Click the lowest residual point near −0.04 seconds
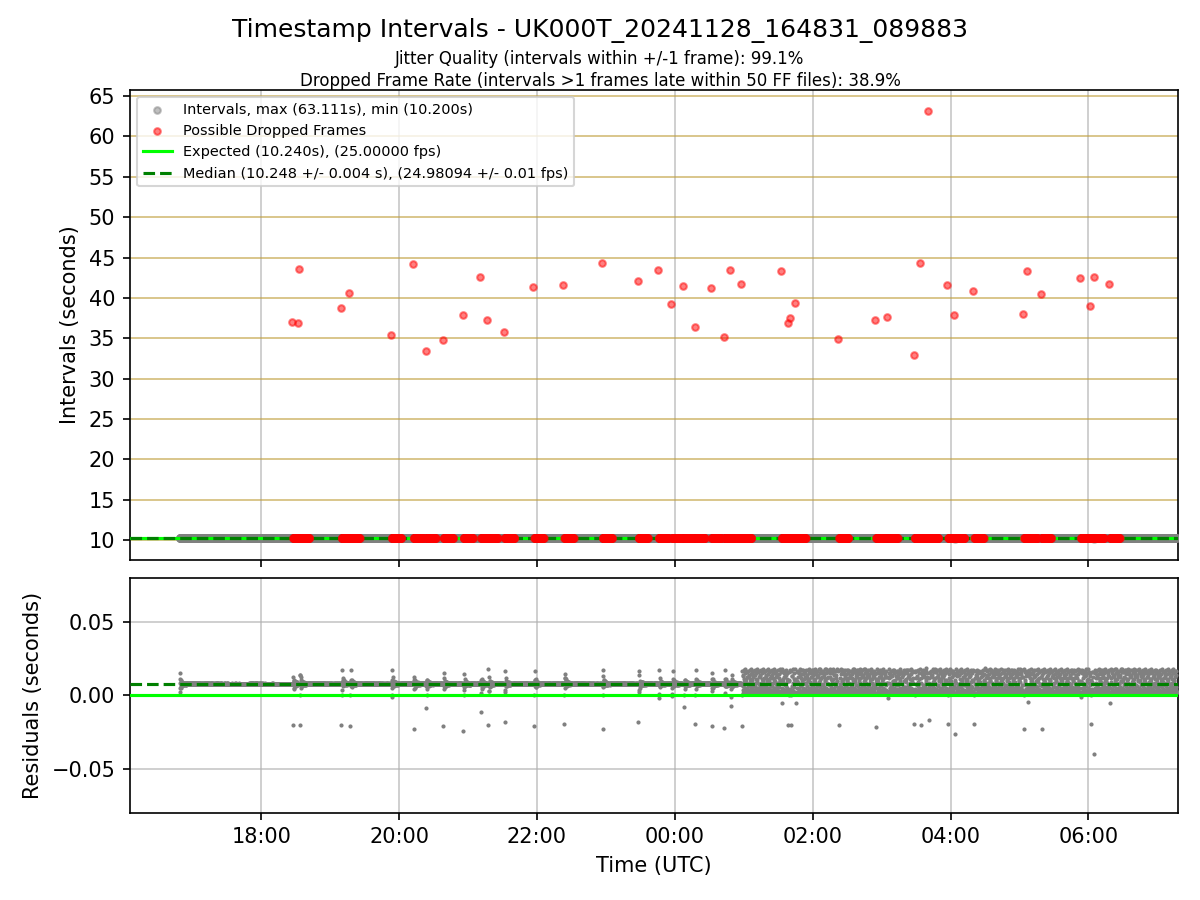 [1094, 754]
